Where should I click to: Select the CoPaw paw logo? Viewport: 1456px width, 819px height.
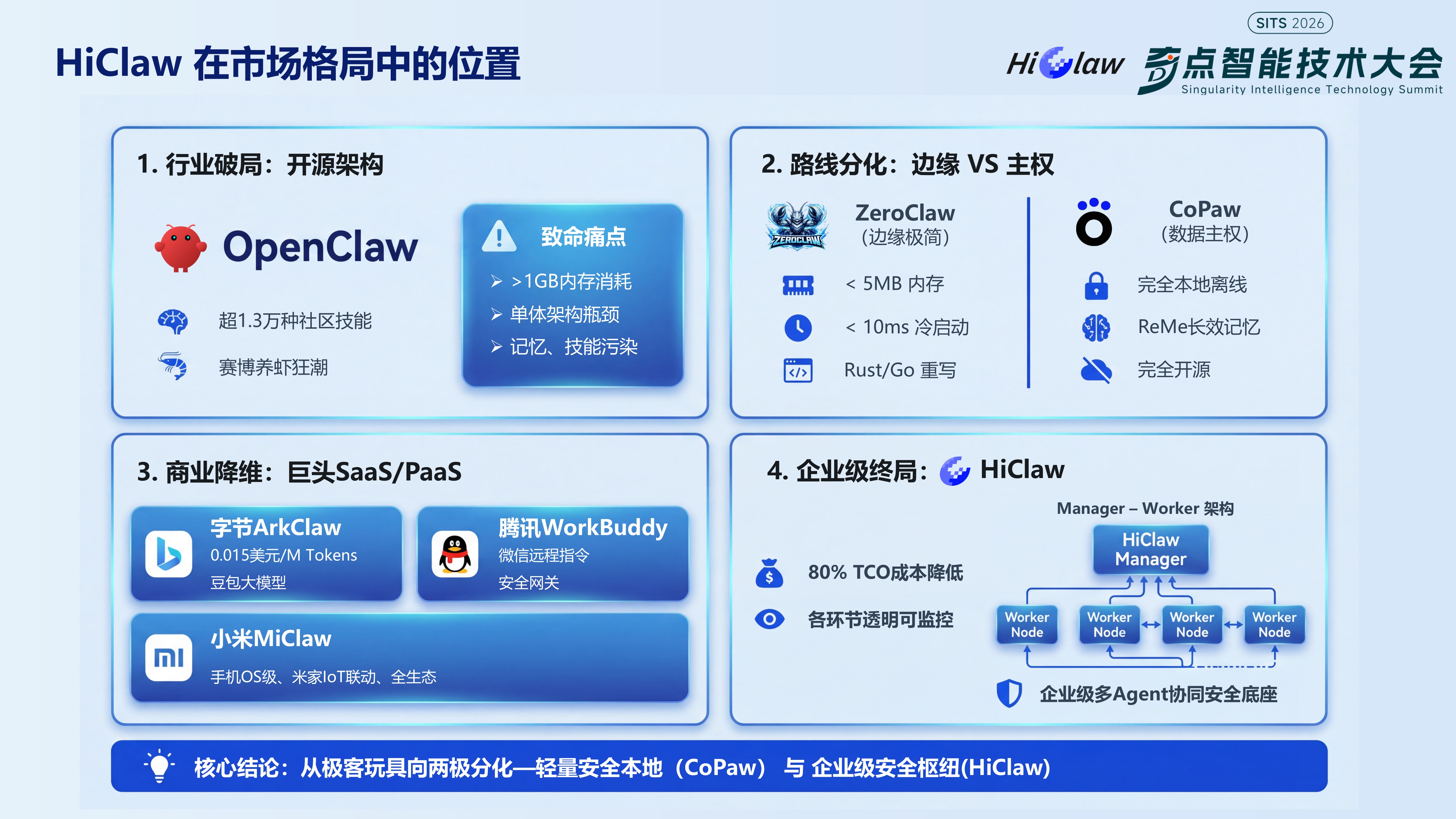tap(1094, 221)
